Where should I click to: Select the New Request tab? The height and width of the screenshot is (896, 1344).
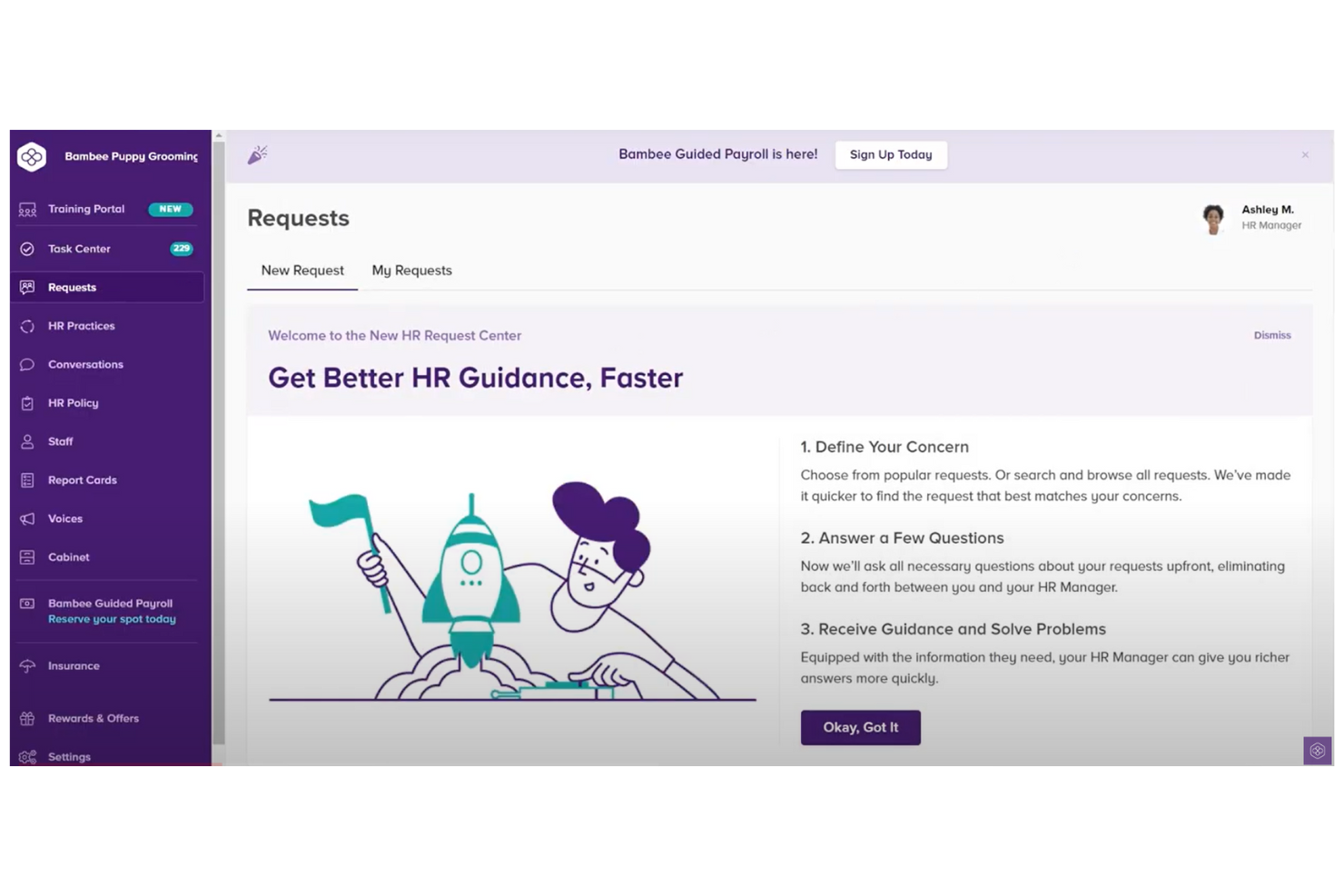coord(302,270)
